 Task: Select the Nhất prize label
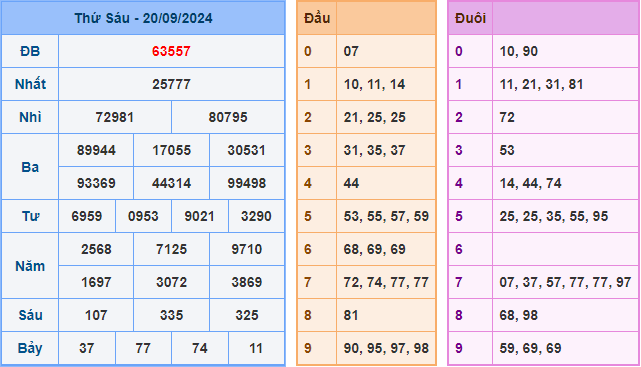(x=30, y=84)
